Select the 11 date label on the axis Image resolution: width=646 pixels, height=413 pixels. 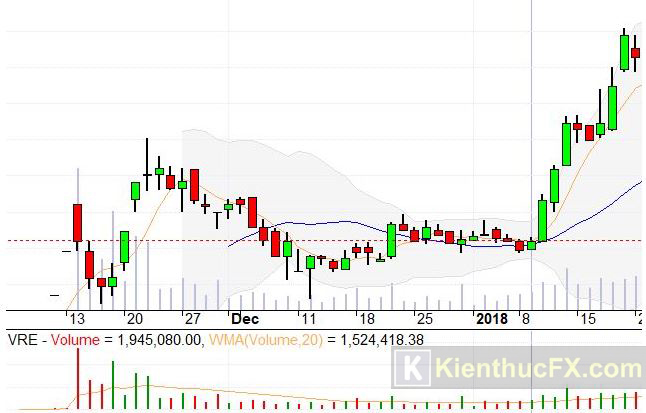[309, 319]
